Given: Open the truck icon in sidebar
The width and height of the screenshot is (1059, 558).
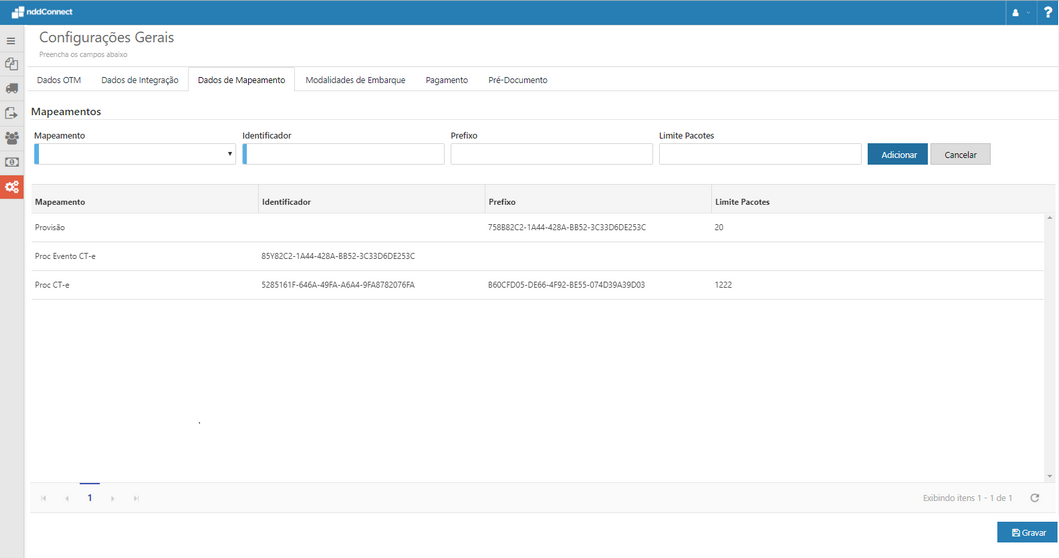Looking at the screenshot, I should 12,88.
